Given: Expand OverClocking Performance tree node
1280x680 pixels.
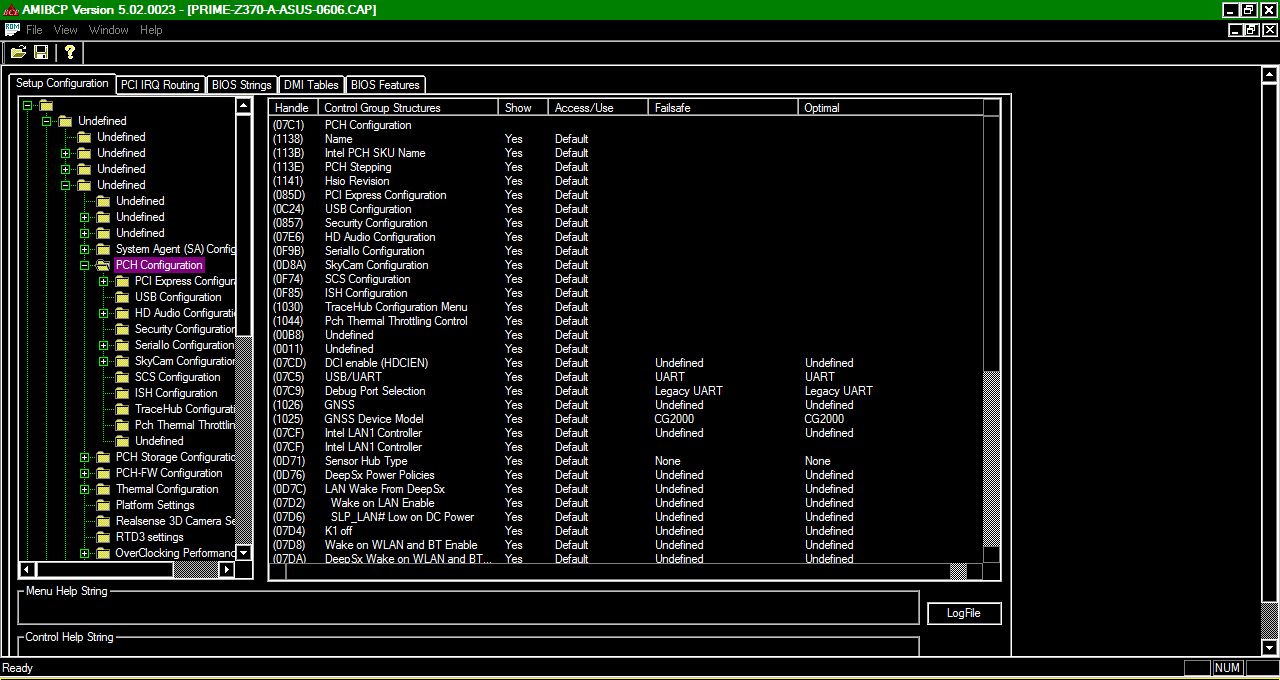Looking at the screenshot, I should [x=85, y=553].
